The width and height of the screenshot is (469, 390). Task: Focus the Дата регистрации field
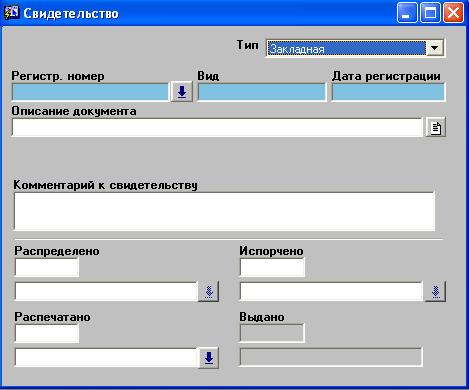(x=388, y=92)
